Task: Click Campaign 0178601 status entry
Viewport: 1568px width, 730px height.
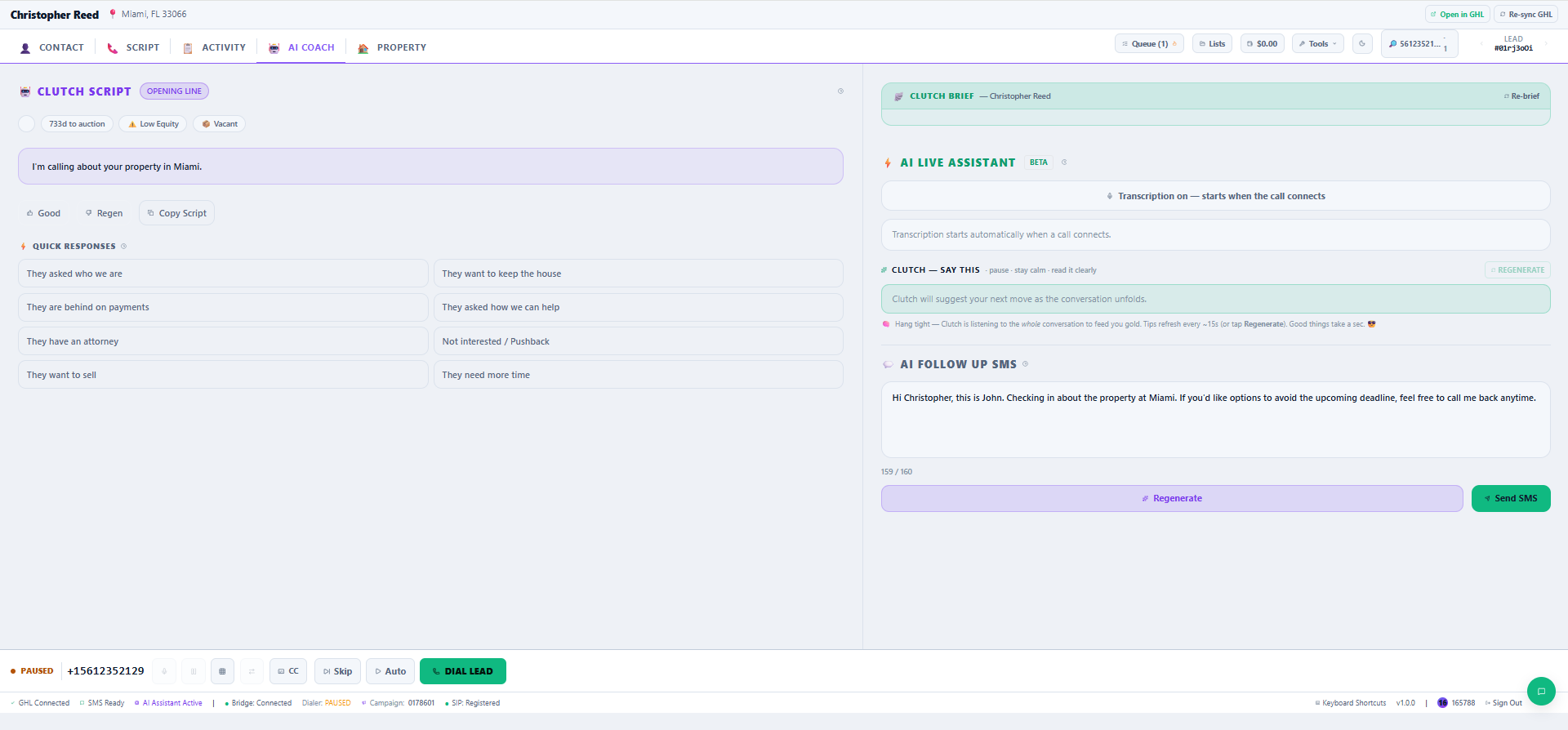Action: pos(398,703)
